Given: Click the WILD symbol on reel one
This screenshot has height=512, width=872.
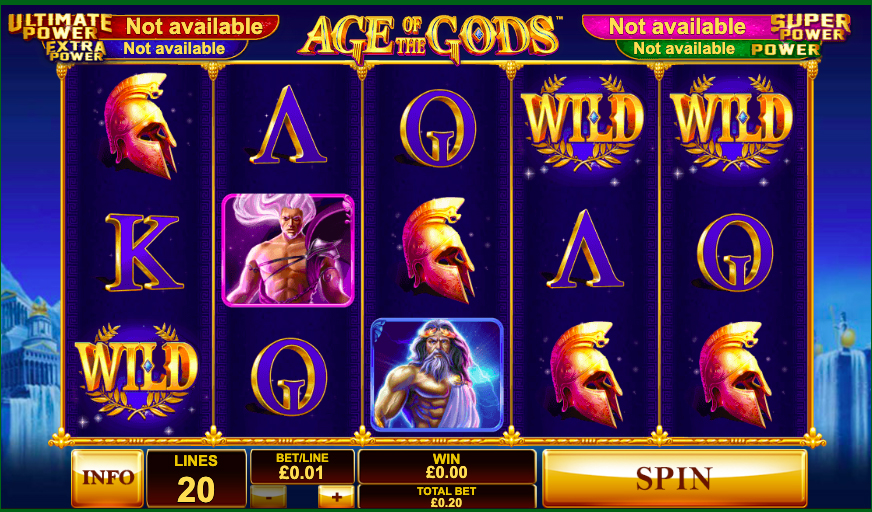Looking at the screenshot, I should click(x=139, y=371).
